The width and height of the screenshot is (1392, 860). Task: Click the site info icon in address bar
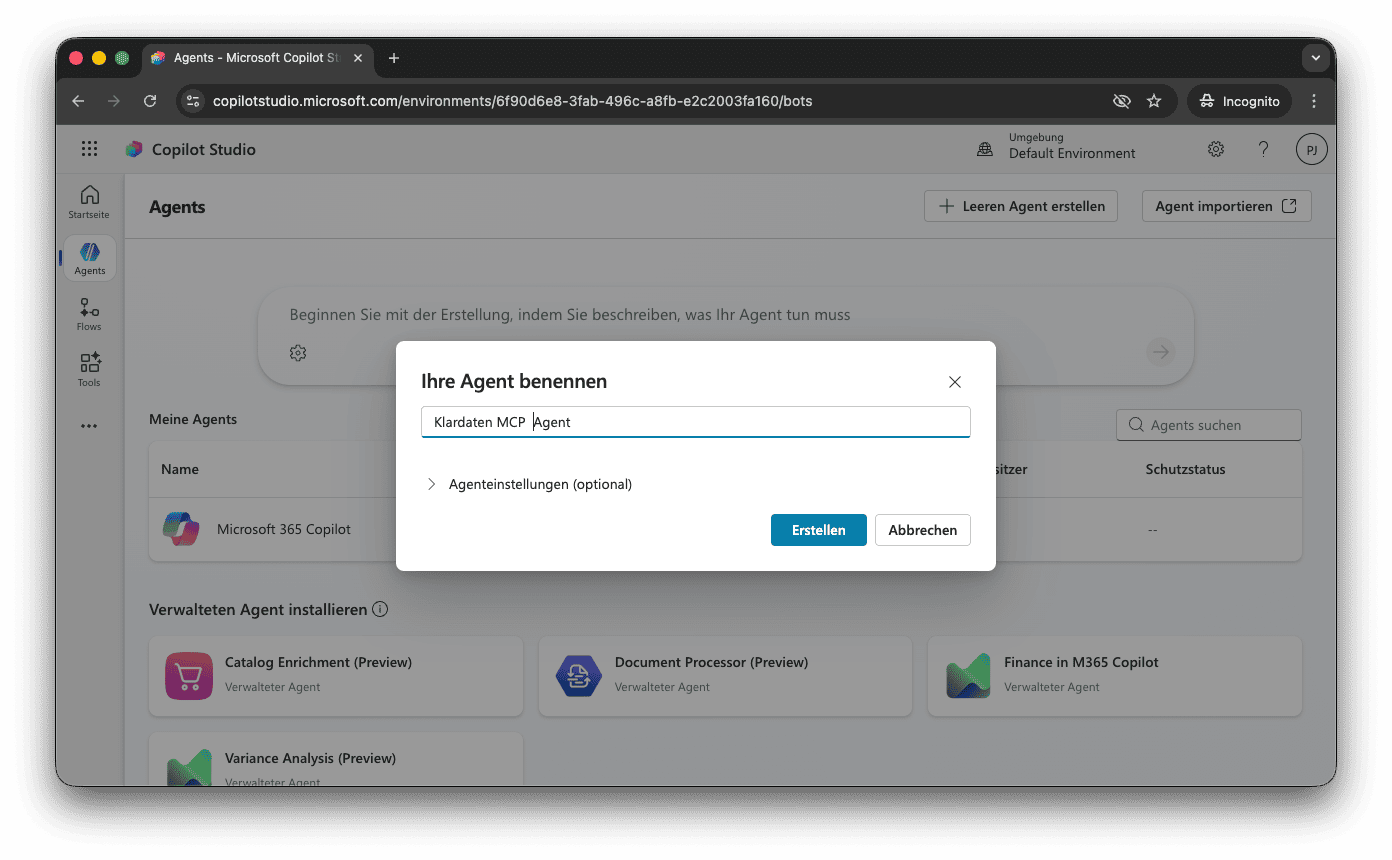[194, 101]
